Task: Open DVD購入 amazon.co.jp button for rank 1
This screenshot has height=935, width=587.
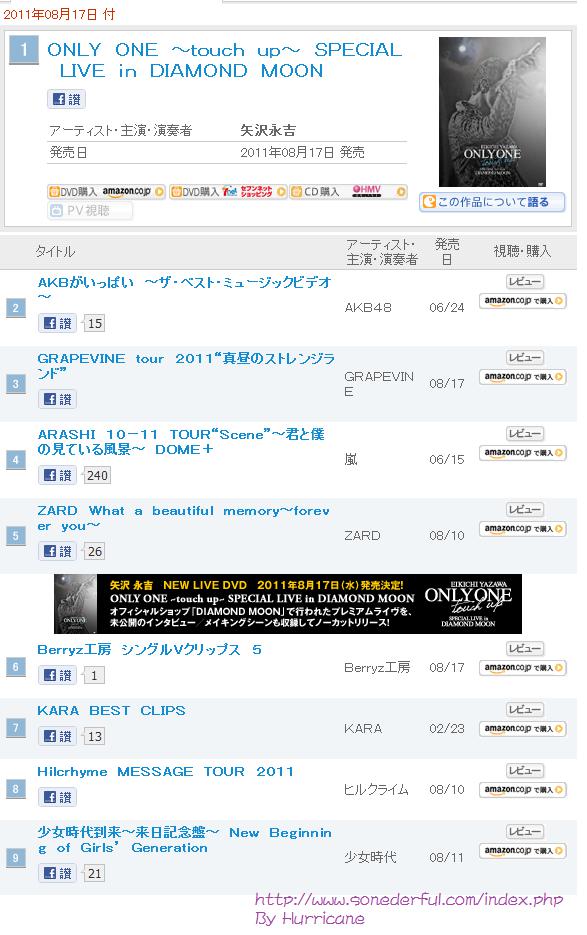Action: point(106,192)
